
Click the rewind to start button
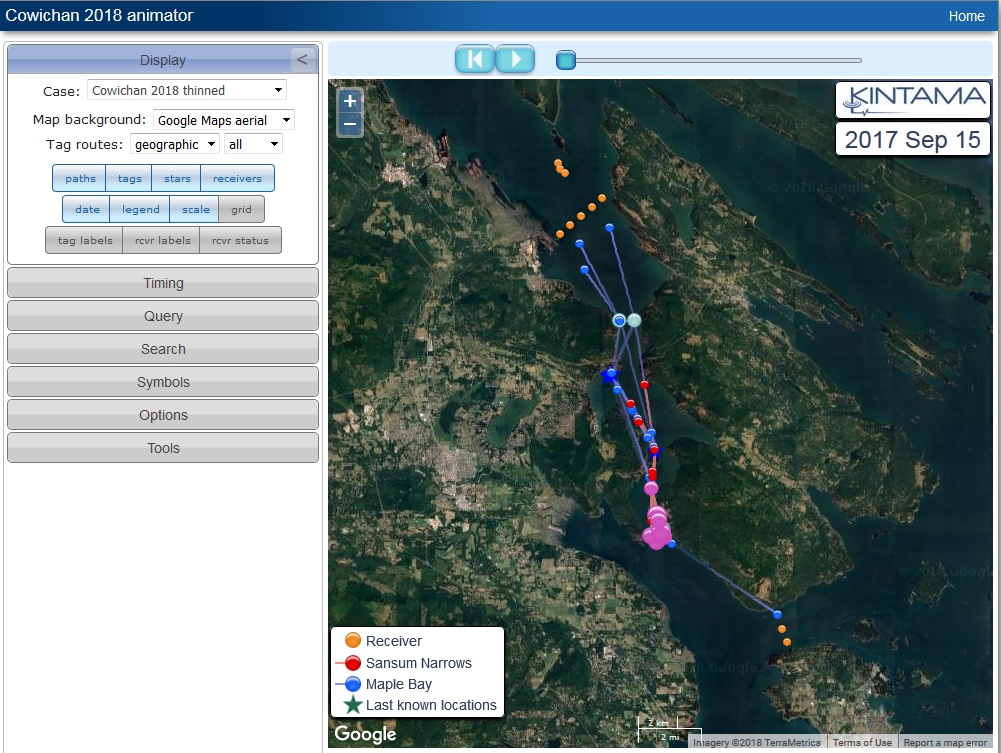[x=475, y=60]
